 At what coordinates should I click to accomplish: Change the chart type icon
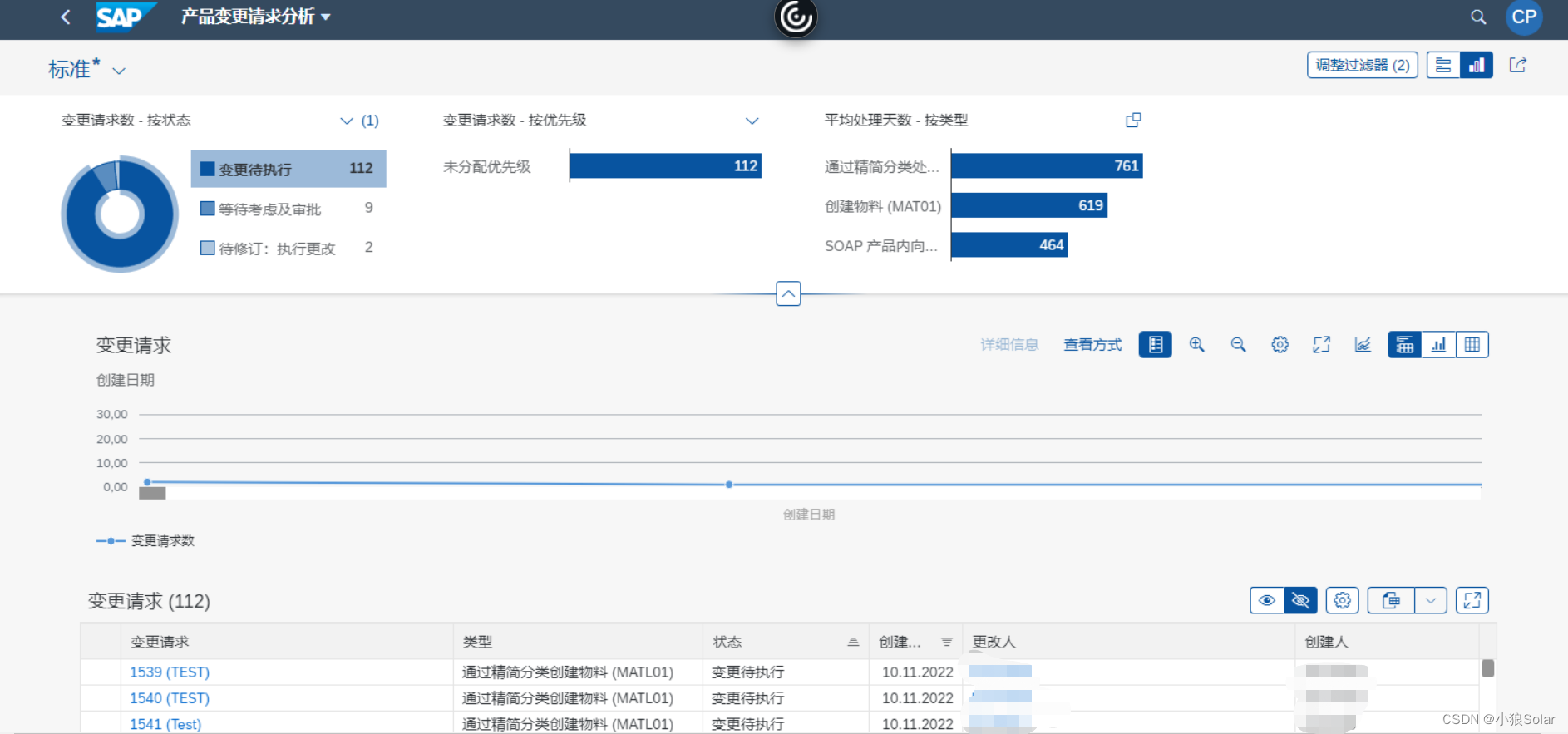click(x=1363, y=345)
